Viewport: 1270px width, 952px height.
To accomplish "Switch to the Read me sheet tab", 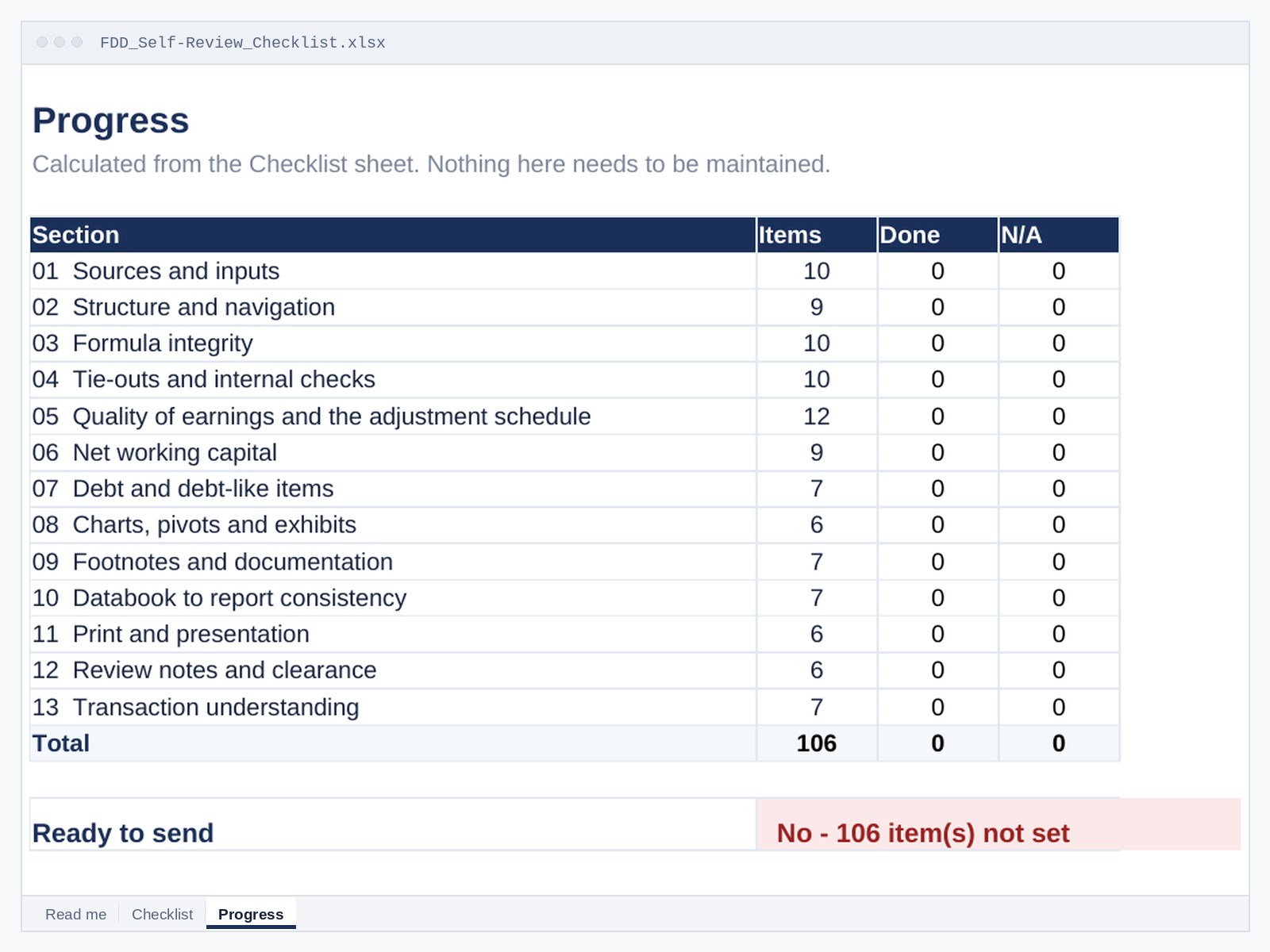I will (x=75, y=914).
